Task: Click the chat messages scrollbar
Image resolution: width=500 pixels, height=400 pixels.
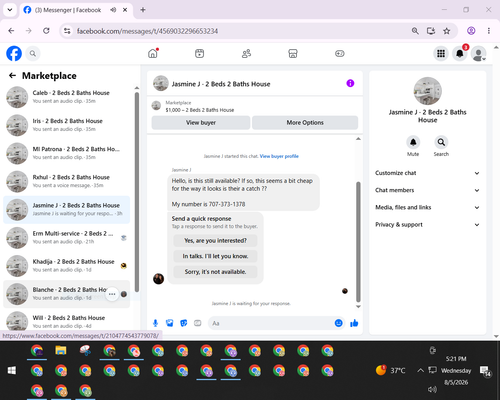Action: point(358,242)
